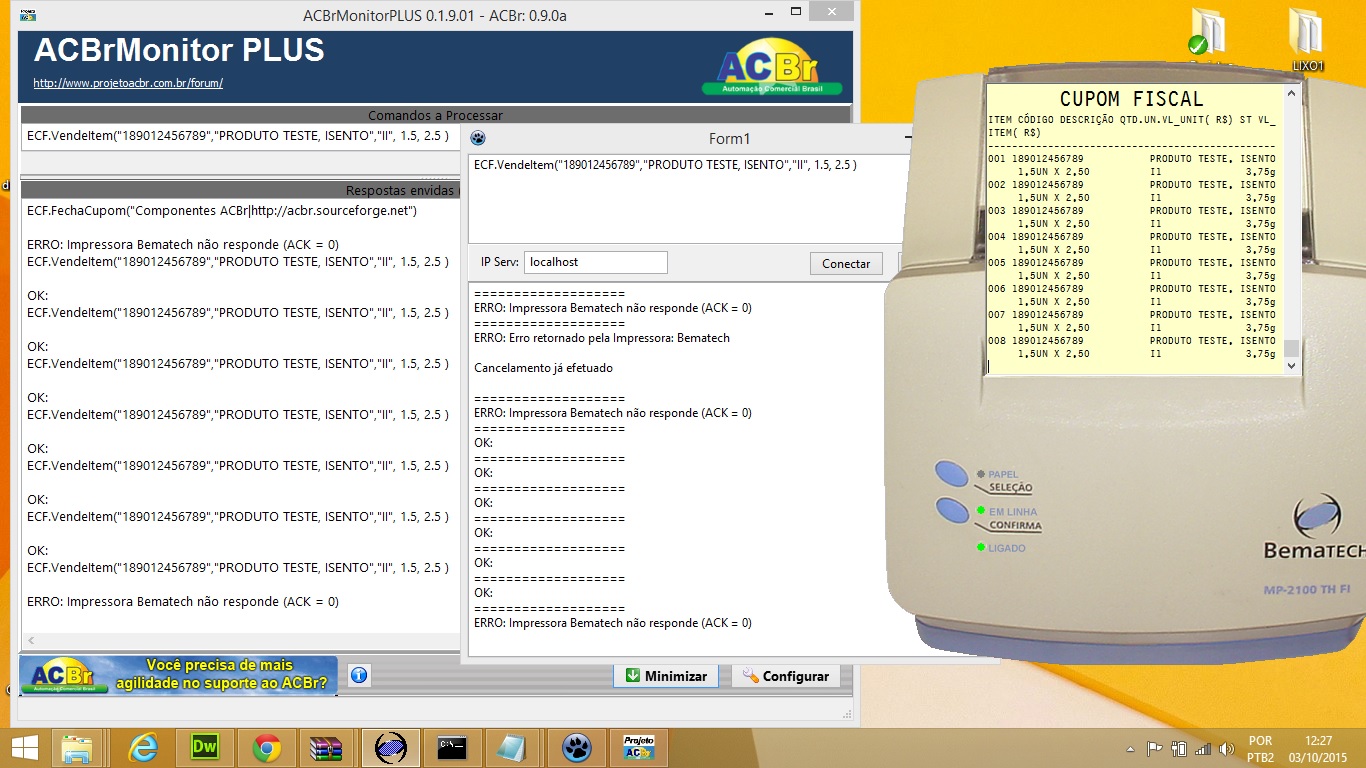This screenshot has height=768, width=1366.
Task: Select 'Erro retornado pela Impressora: Bematech' line
Action: click(x=602, y=338)
